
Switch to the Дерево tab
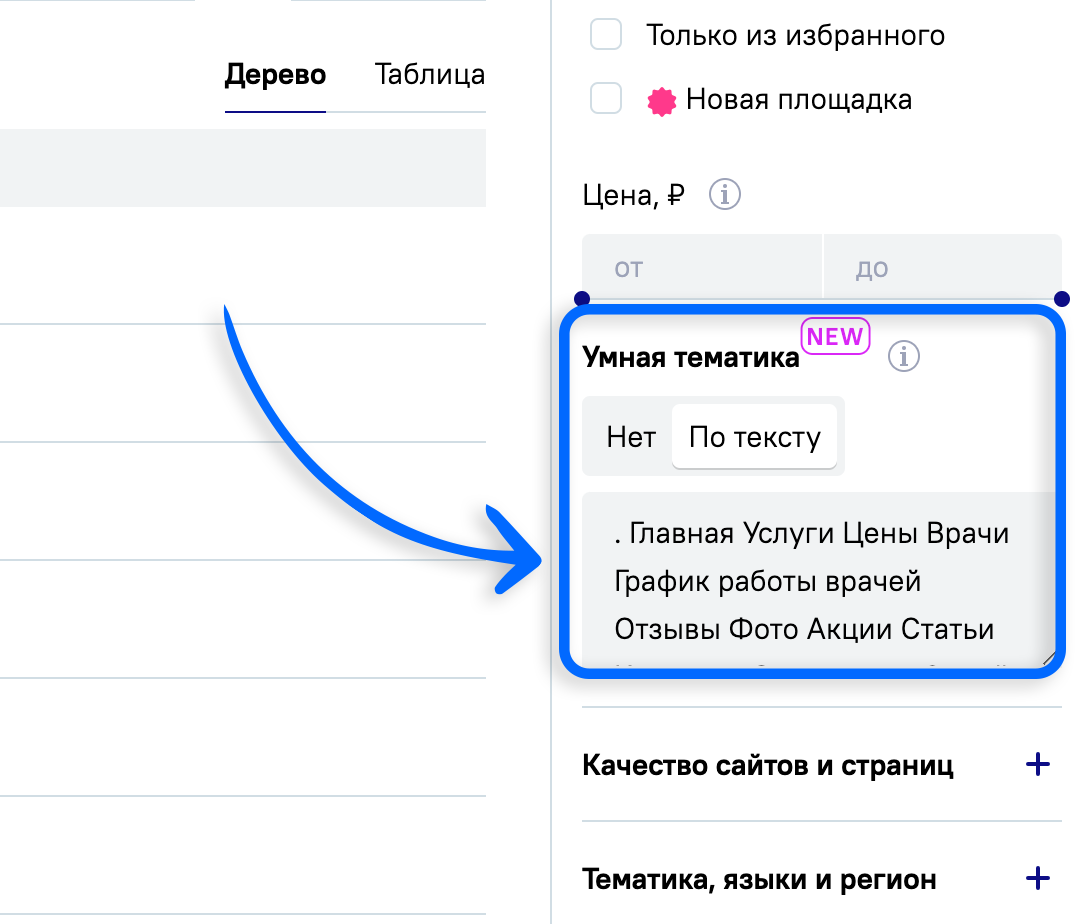click(275, 75)
